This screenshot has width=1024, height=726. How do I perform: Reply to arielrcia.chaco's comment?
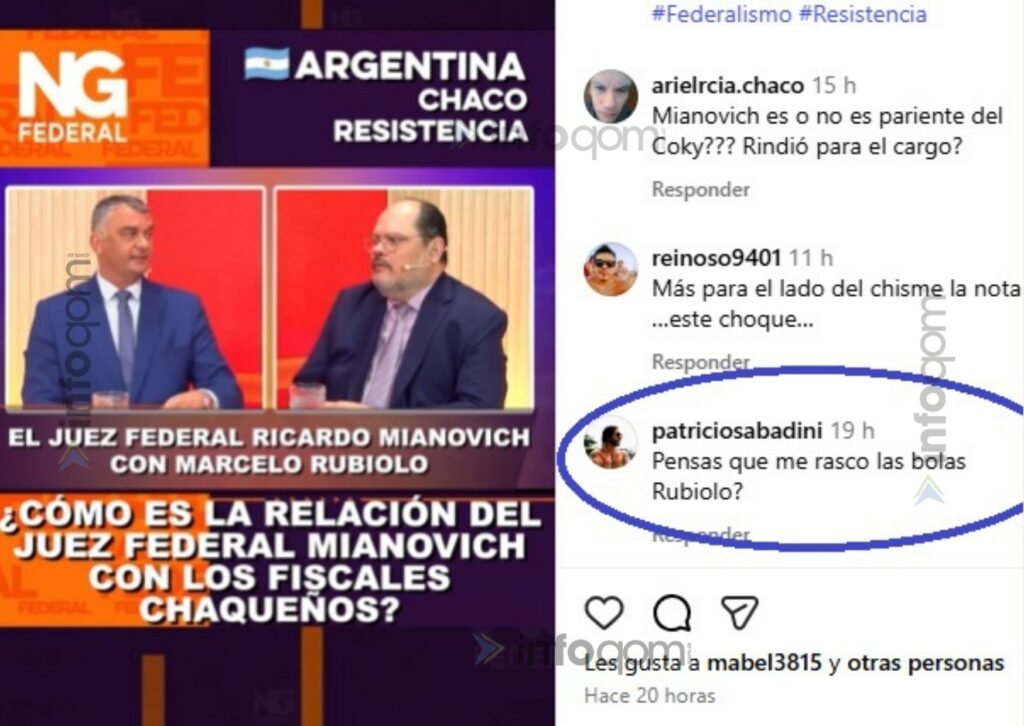pos(701,189)
